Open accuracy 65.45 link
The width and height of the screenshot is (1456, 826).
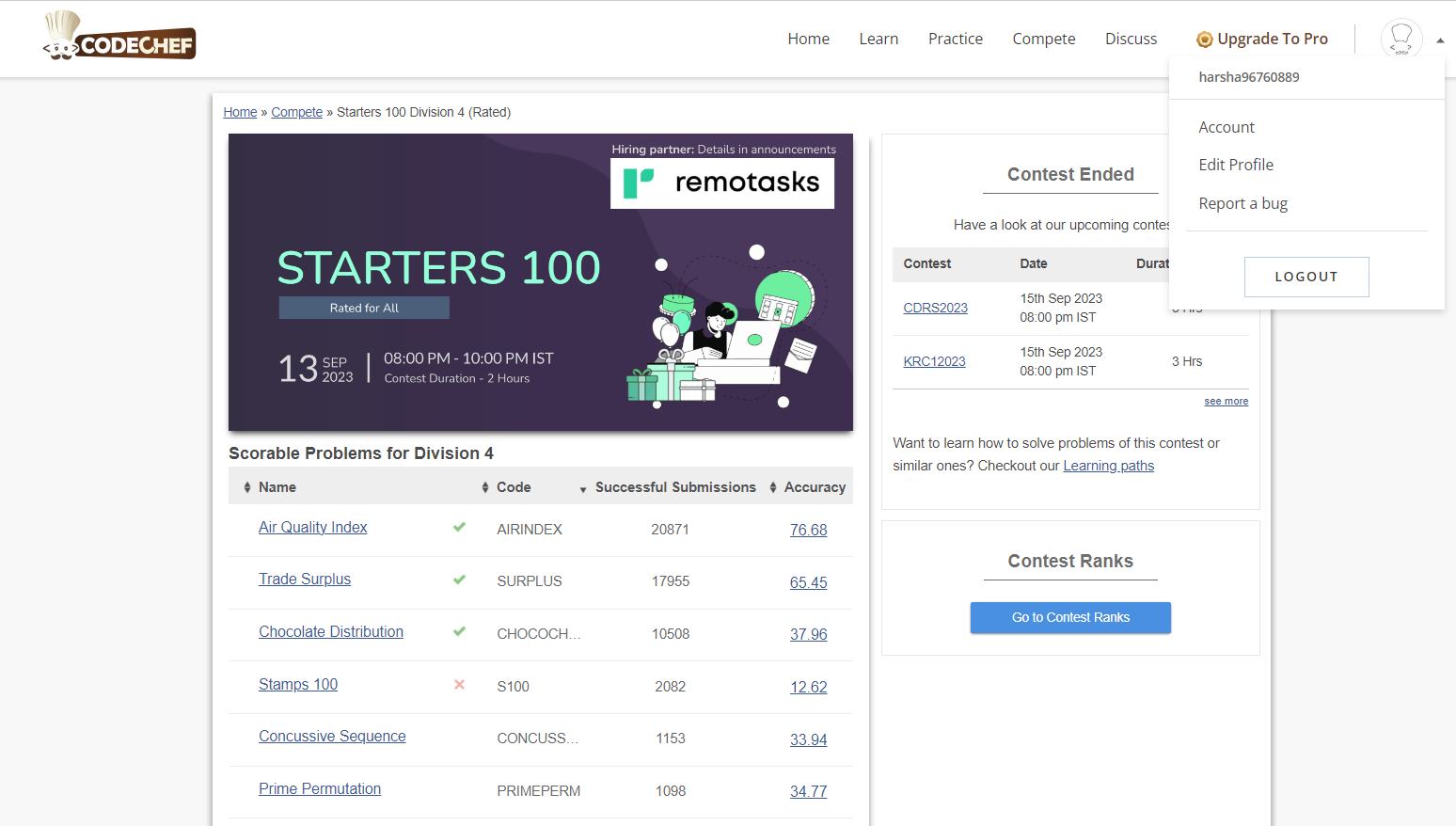pyautogui.click(x=808, y=582)
